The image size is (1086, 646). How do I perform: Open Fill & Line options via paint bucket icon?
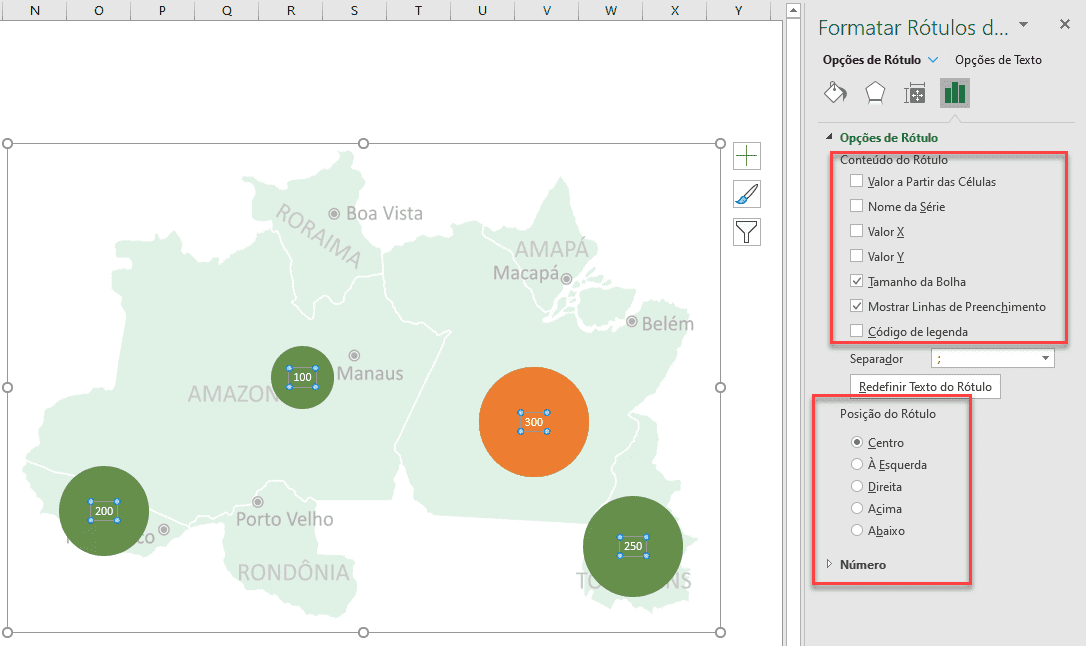click(835, 91)
